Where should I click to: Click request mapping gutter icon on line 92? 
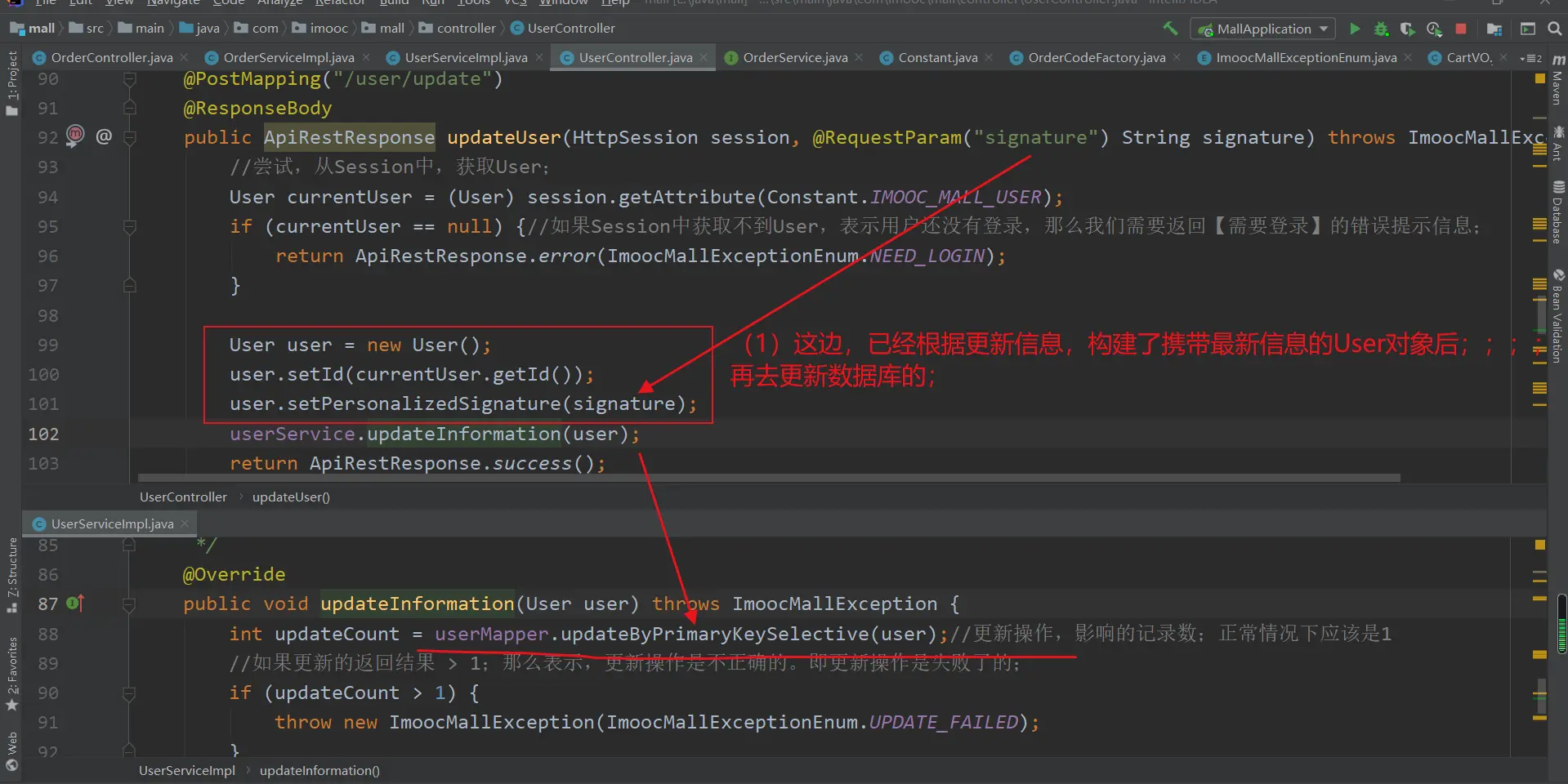(x=75, y=135)
